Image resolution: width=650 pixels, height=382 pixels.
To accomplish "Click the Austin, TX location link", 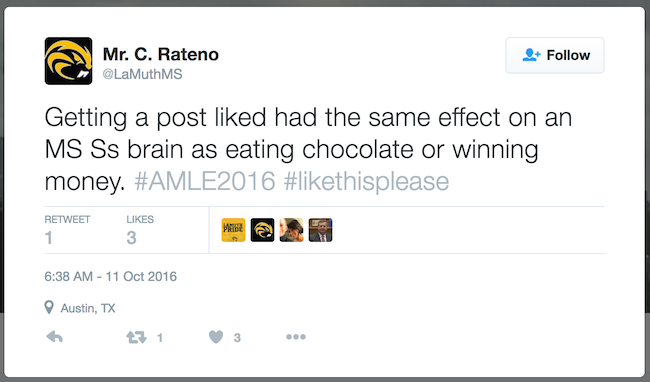I will (x=88, y=308).
